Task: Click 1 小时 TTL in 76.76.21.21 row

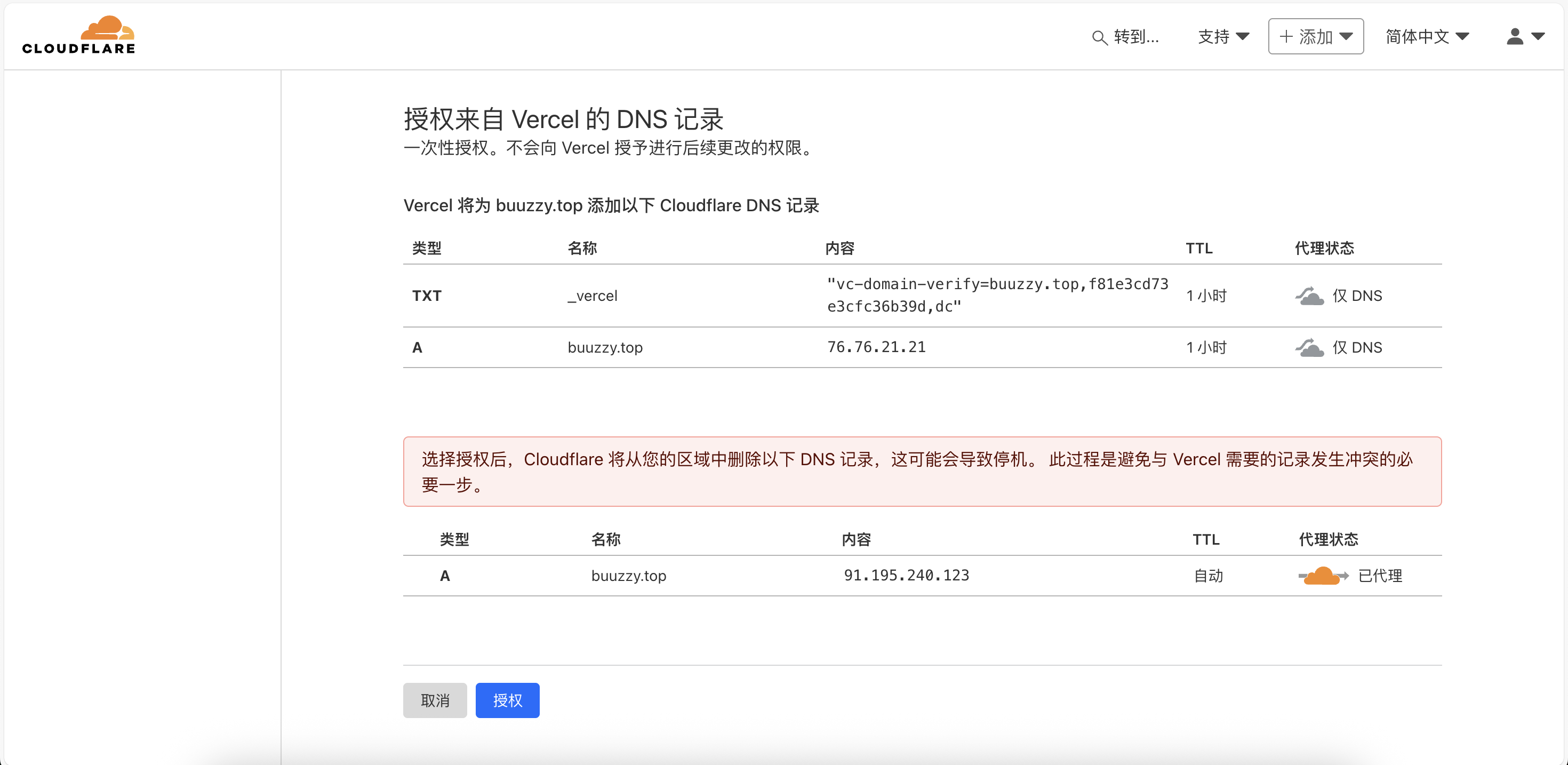Action: point(1206,348)
